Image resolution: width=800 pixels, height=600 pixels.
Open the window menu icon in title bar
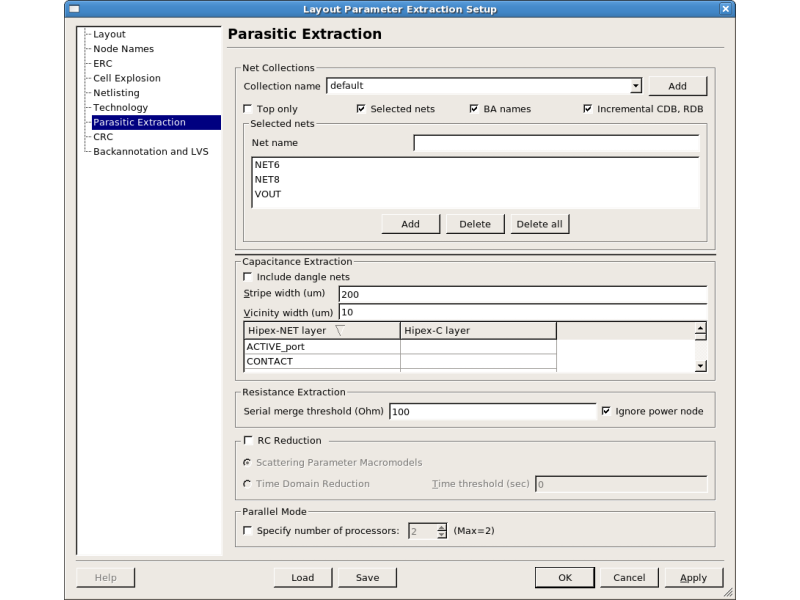(74, 9)
